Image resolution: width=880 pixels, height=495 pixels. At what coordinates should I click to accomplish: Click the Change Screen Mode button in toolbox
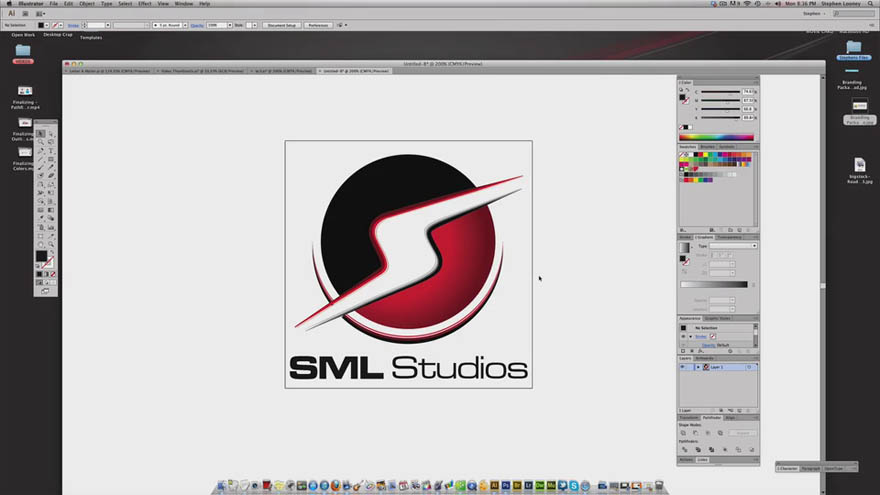point(45,291)
